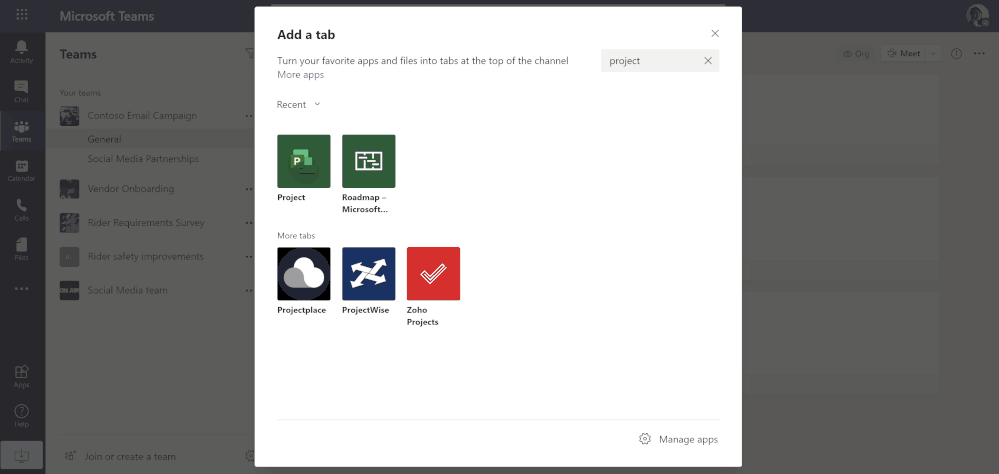Pick the ProjectWise app icon
Image resolution: width=999 pixels, height=474 pixels.
click(x=368, y=273)
